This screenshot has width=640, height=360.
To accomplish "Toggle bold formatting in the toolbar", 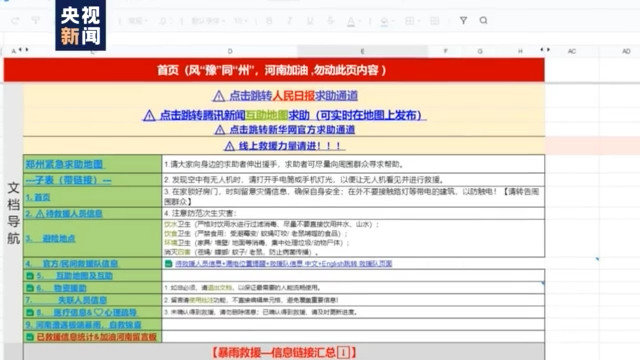I will (x=269, y=20).
